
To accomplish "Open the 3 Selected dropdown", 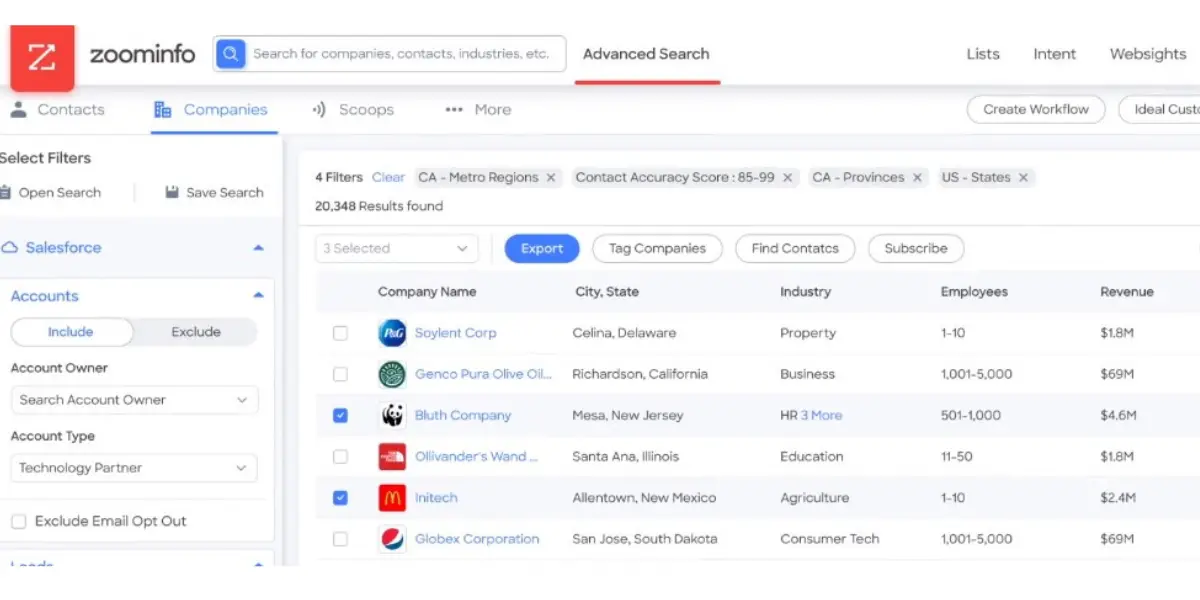I will point(397,249).
